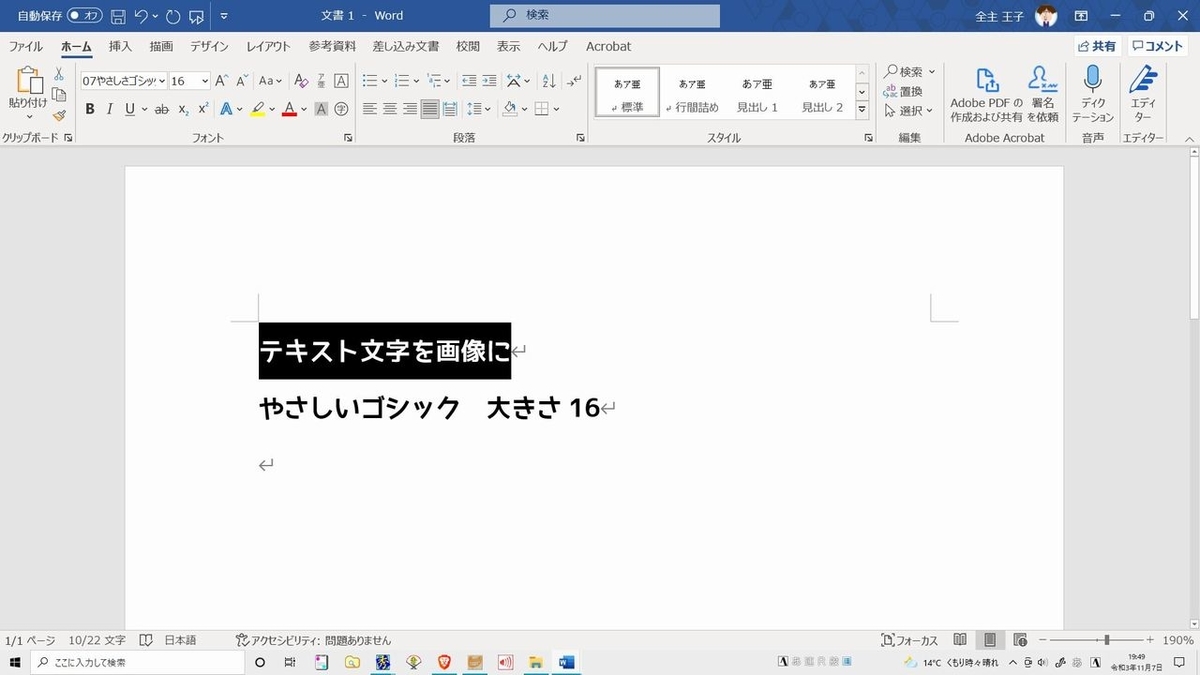Click the subscript icon
Image resolution: width=1200 pixels, height=675 pixels.
pyautogui.click(x=183, y=109)
